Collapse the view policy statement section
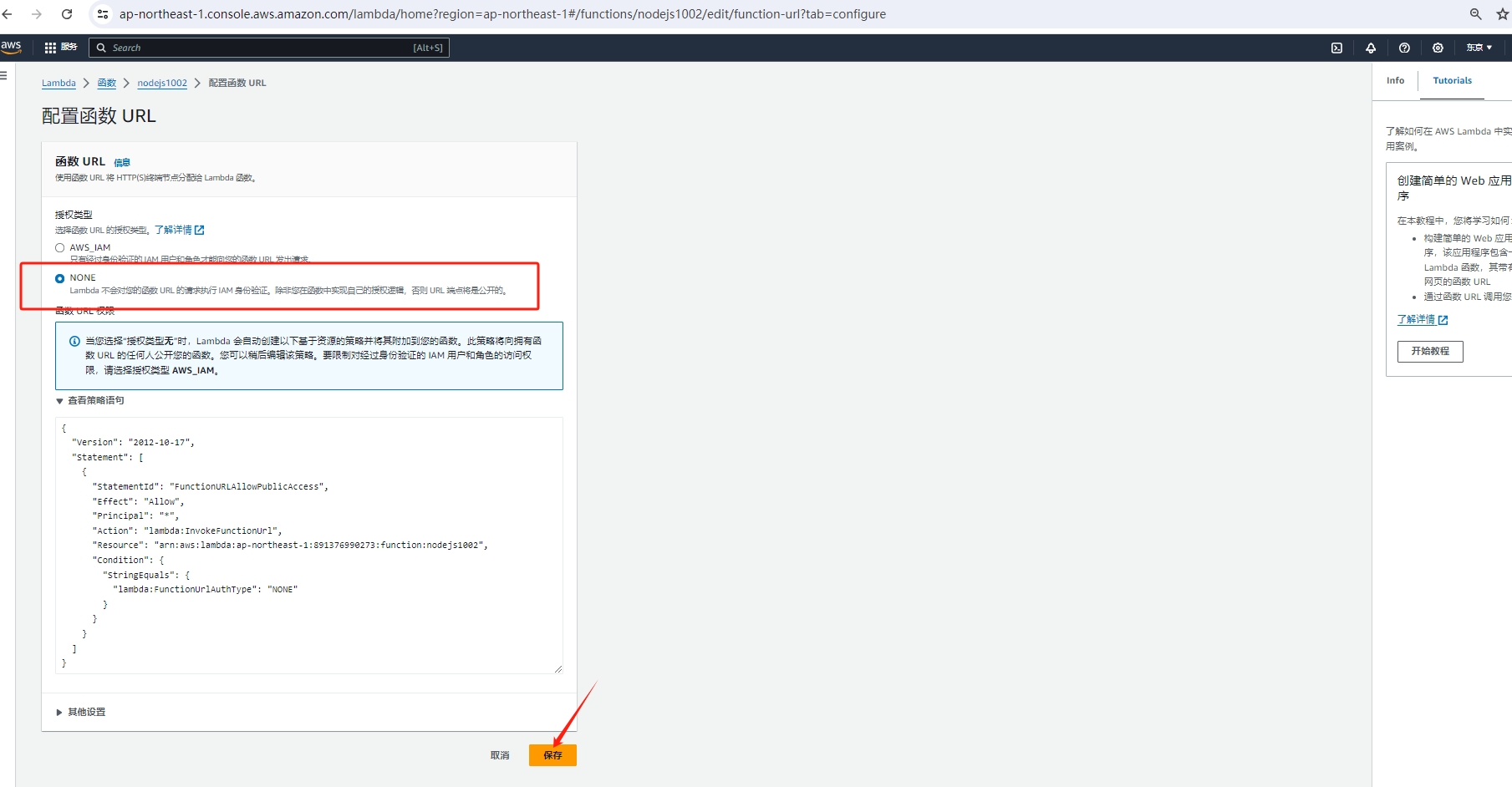The image size is (1512, 787). coord(89,400)
